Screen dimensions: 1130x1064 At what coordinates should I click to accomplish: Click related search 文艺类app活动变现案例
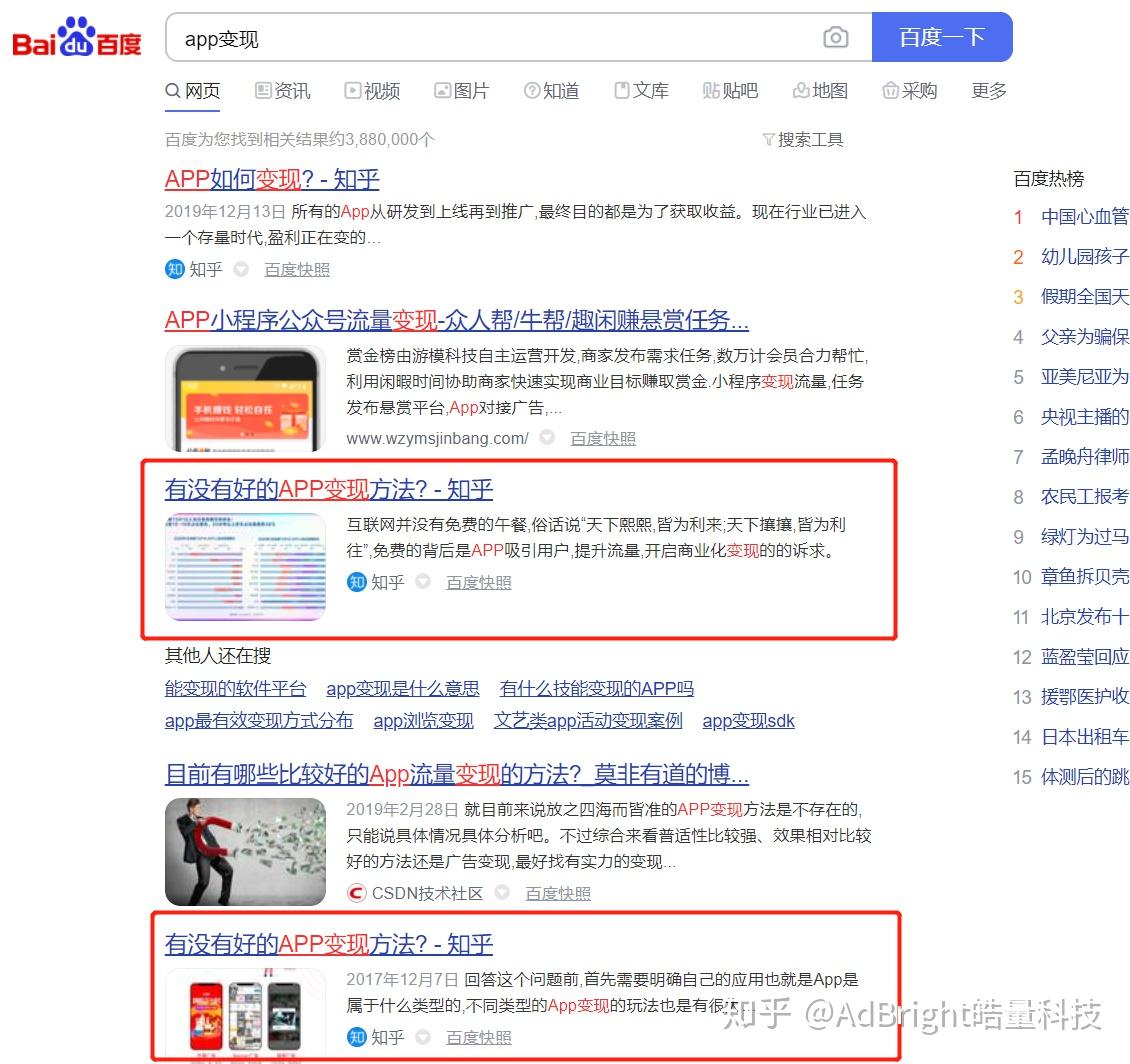tap(588, 721)
